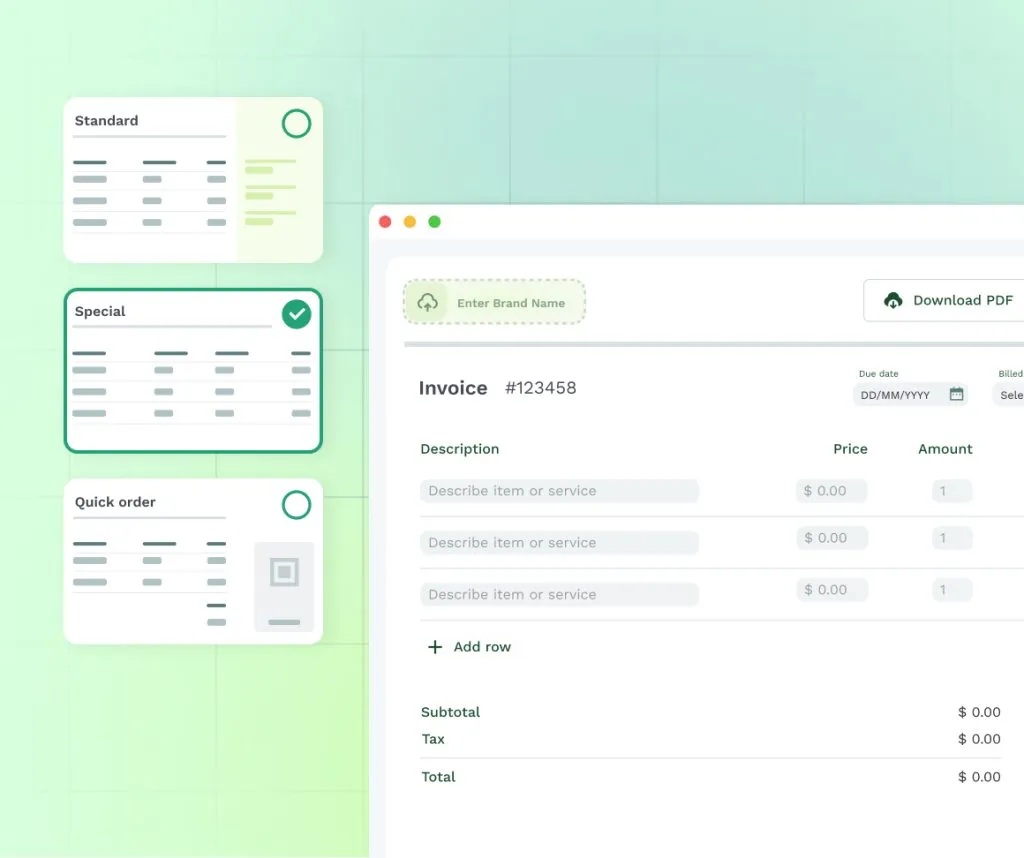1024x858 pixels.
Task: Open the Billed to select dropdown
Action: click(x=1008, y=395)
